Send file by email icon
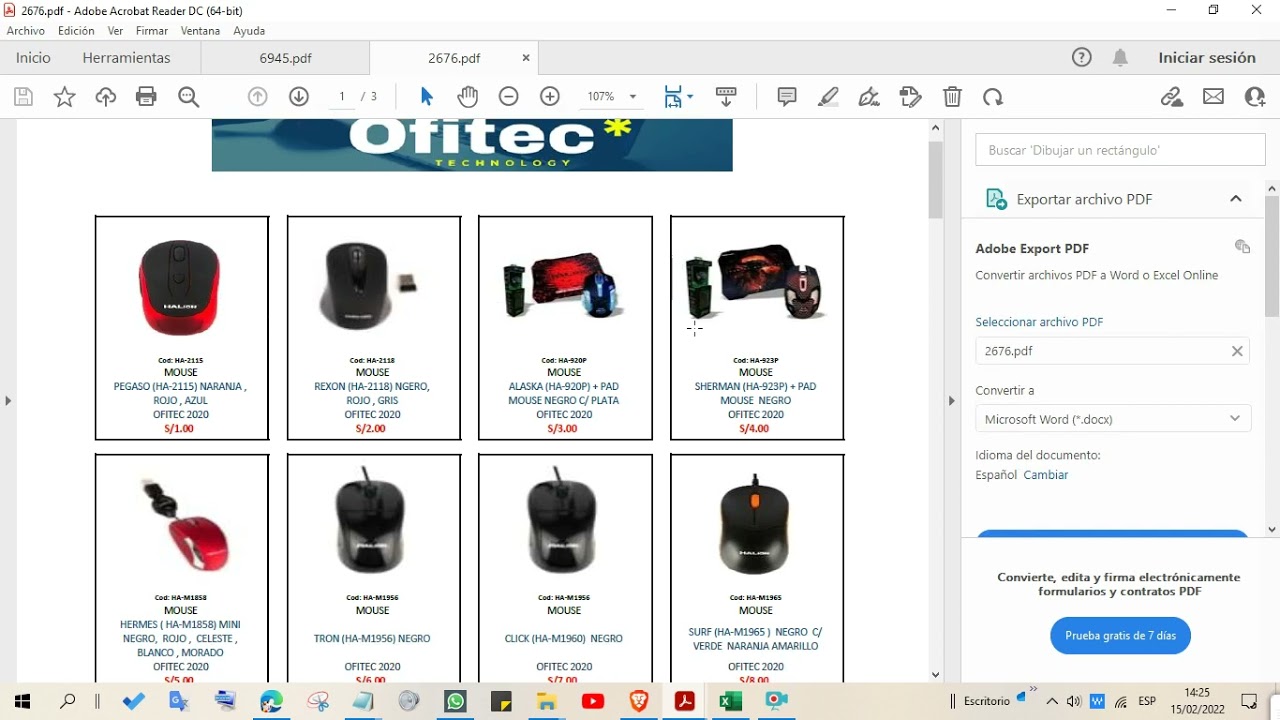Screen dimensions: 1280x720 1213,97
